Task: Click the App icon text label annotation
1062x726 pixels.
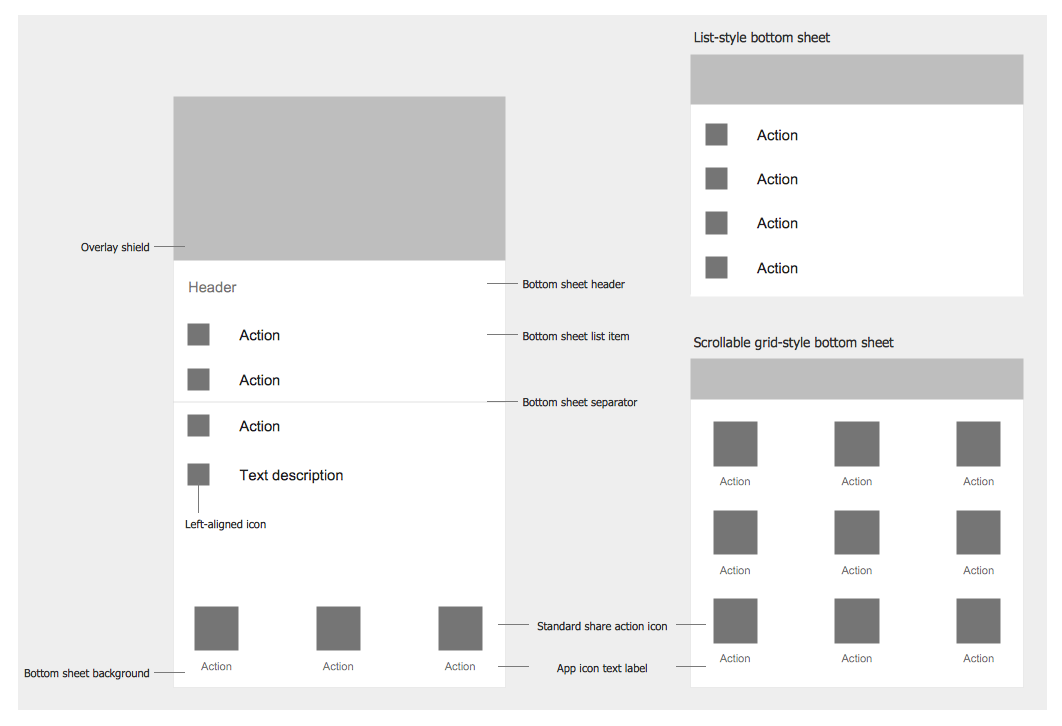Action: [x=602, y=668]
